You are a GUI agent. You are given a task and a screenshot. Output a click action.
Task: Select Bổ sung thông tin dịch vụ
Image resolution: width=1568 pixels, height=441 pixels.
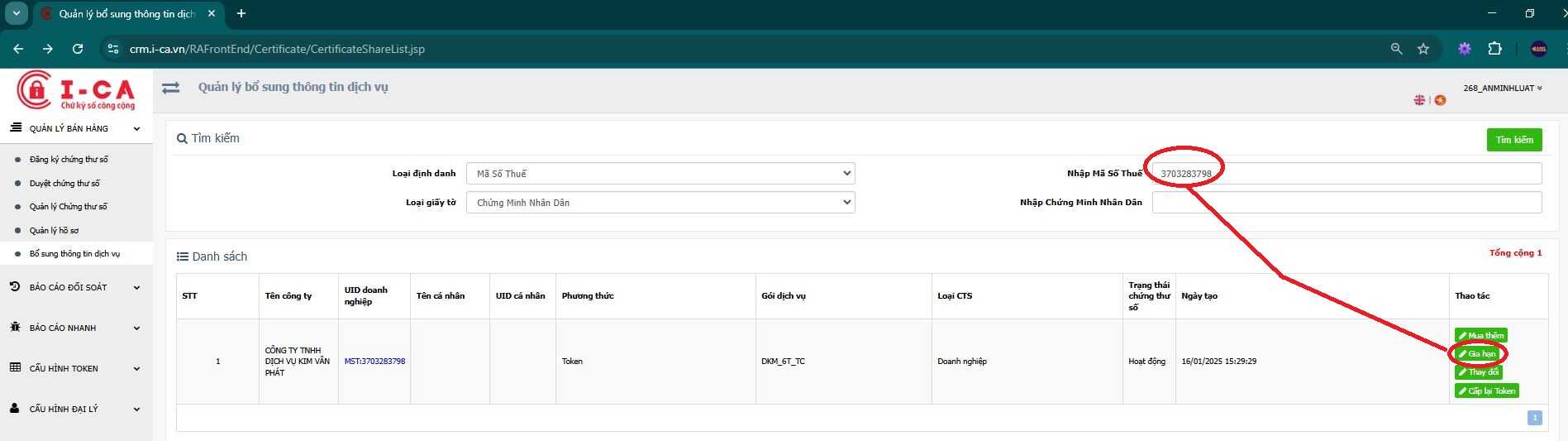pyautogui.click(x=74, y=253)
